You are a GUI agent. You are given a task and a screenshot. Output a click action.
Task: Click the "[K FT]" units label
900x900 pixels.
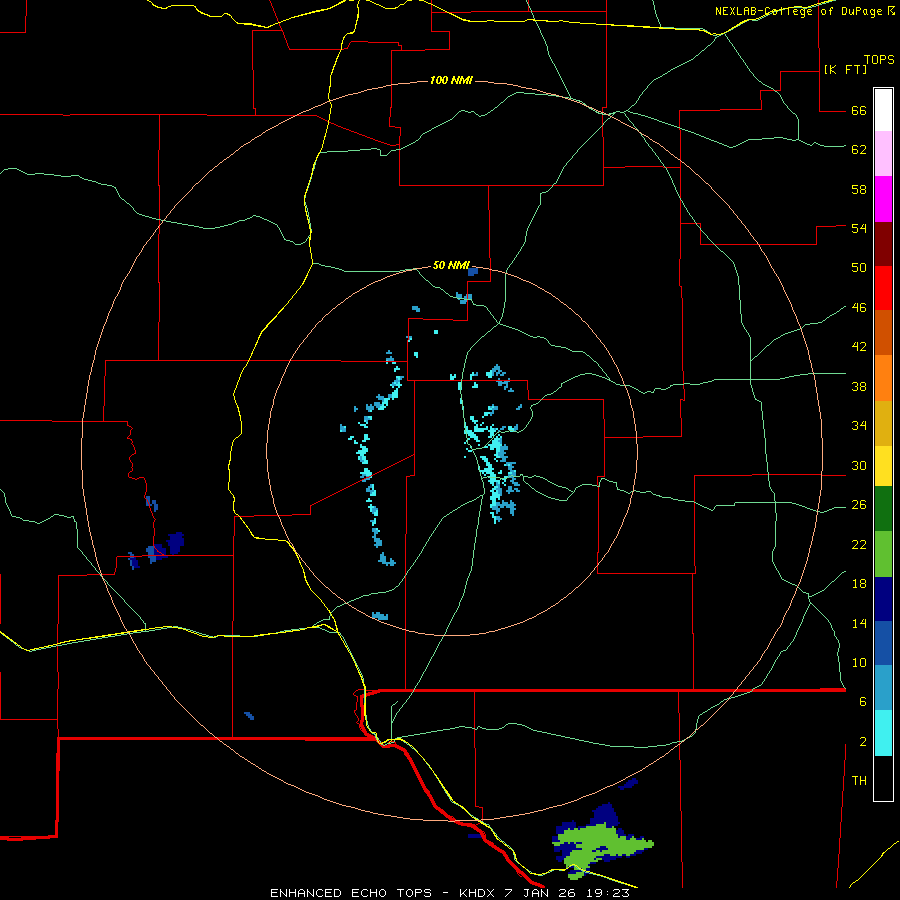tap(845, 69)
